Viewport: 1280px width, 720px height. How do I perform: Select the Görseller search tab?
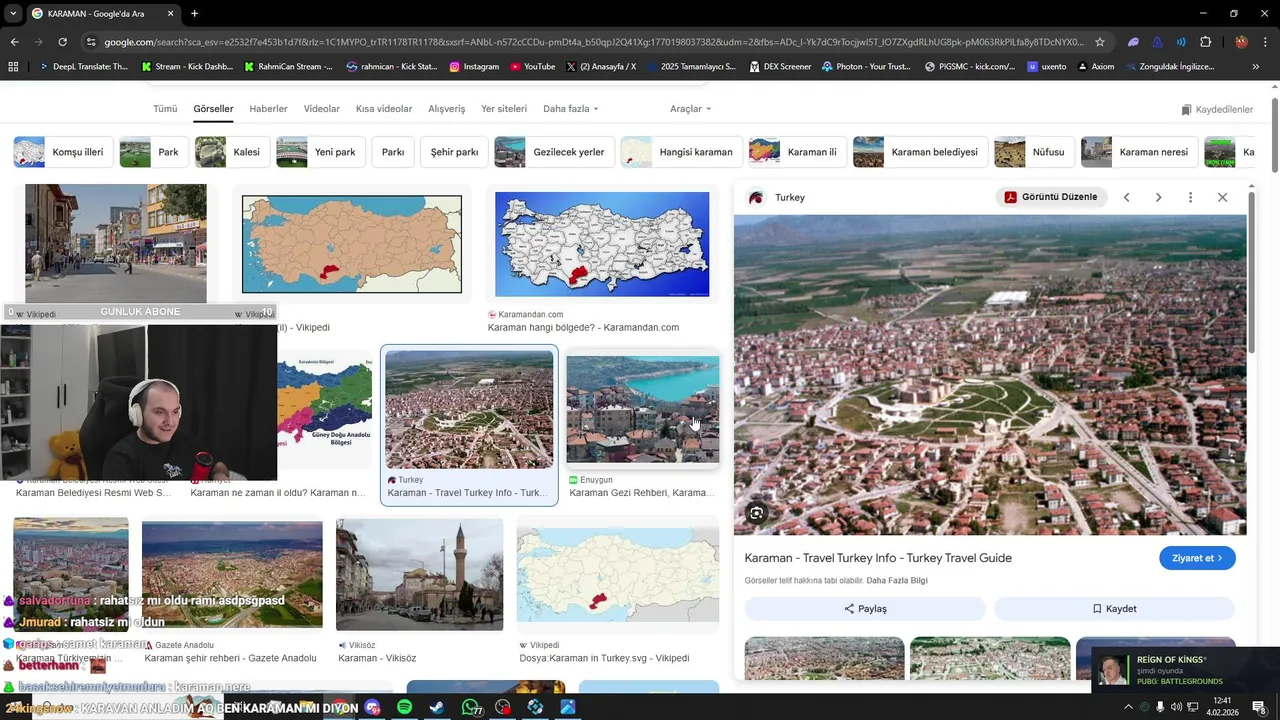point(213,108)
